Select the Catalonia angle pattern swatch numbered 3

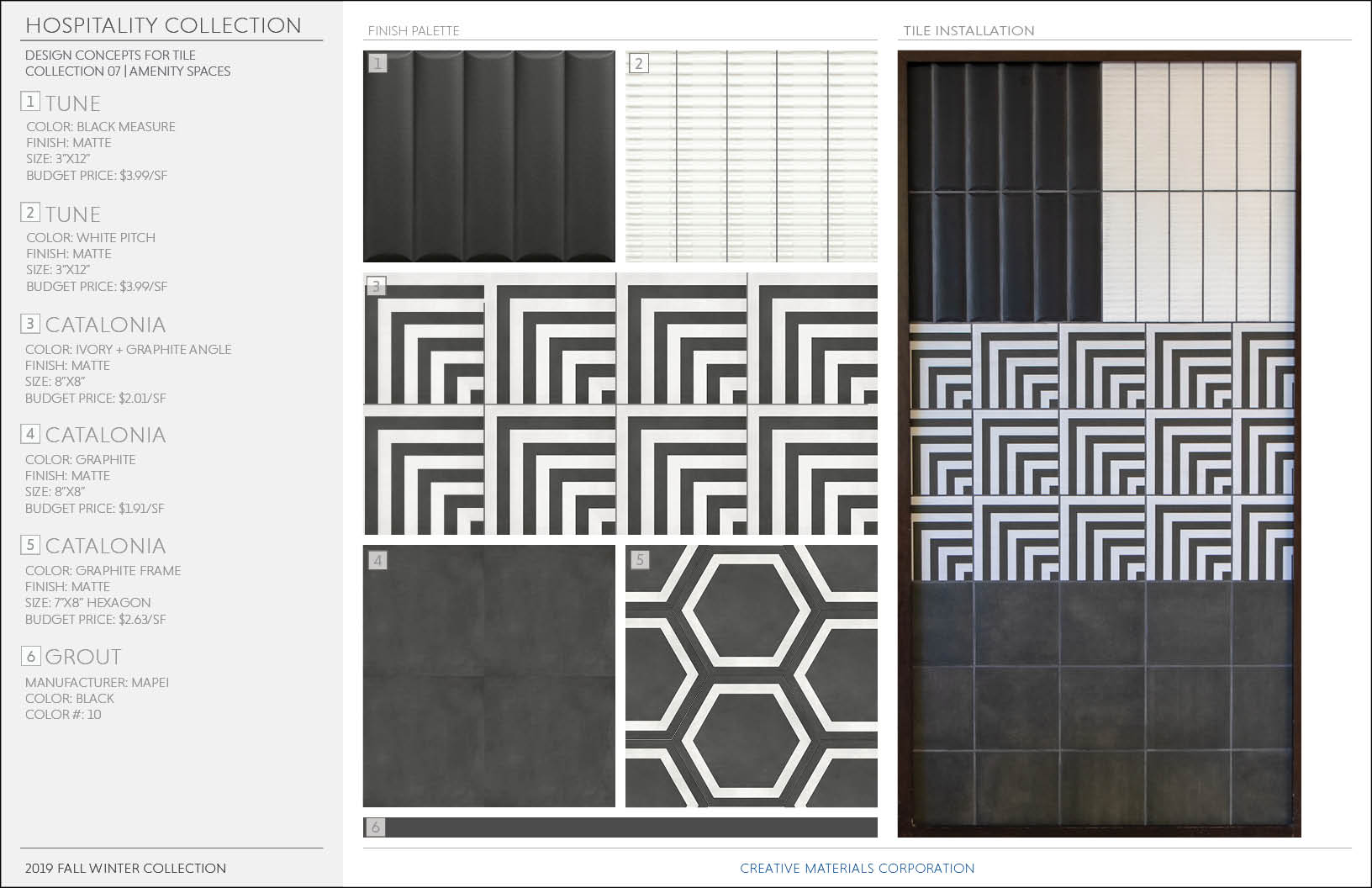[620, 404]
